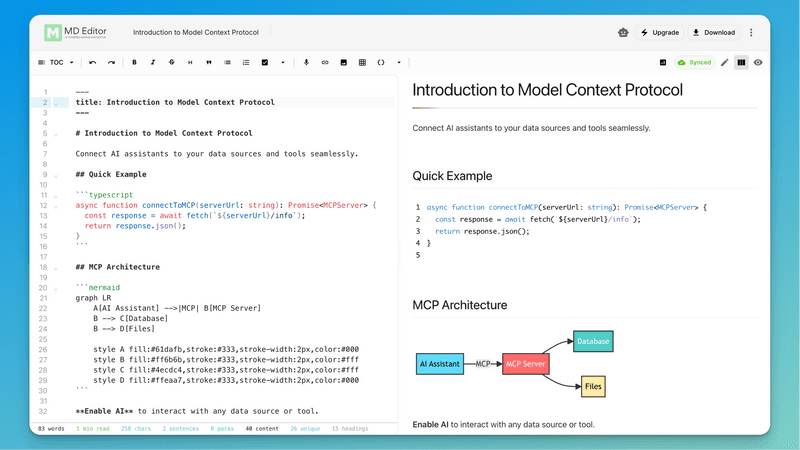Insert a numbered list
Screen dimensions: 800x450
pos(246,62)
